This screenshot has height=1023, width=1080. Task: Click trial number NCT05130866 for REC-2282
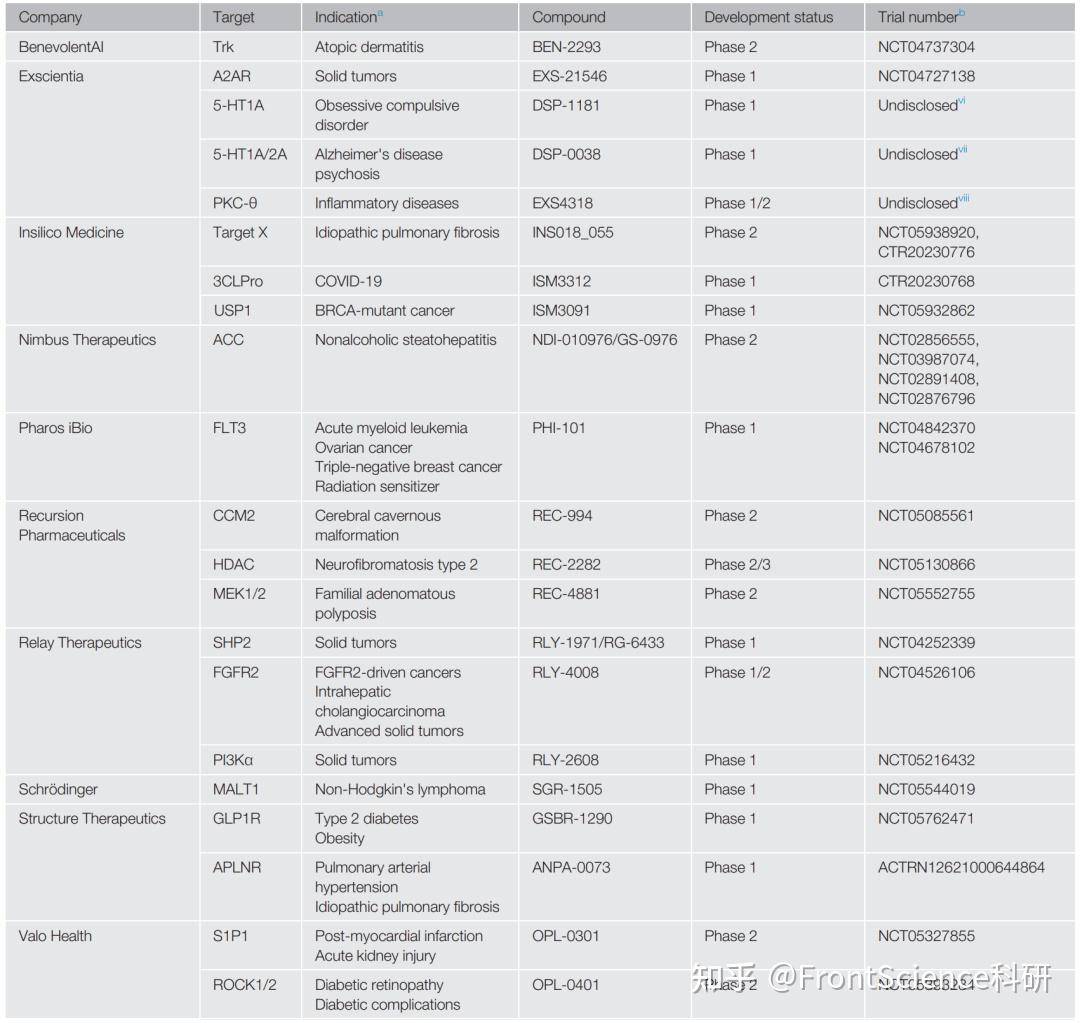tap(926, 565)
